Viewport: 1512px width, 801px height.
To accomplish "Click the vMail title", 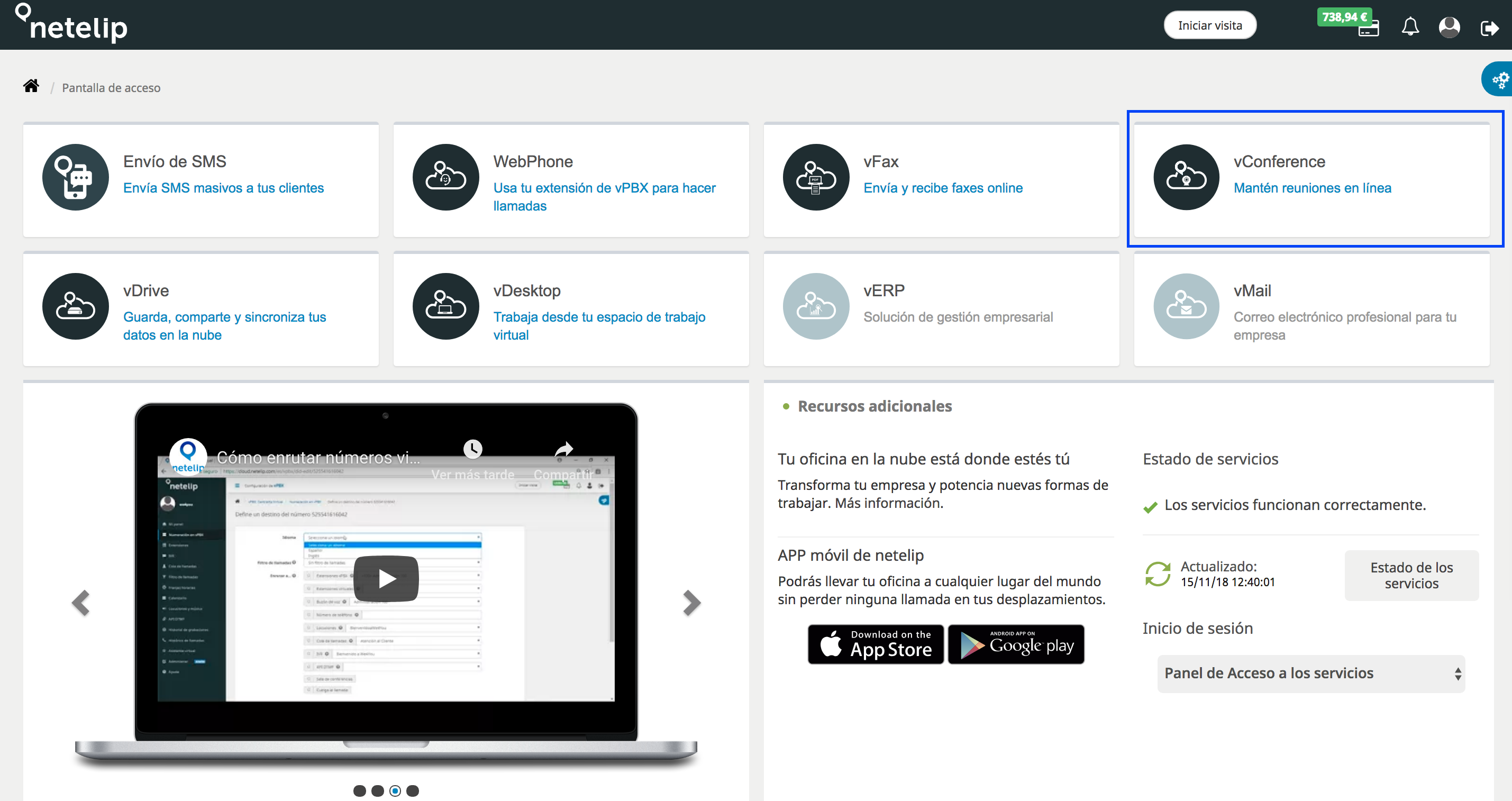I will point(1252,290).
